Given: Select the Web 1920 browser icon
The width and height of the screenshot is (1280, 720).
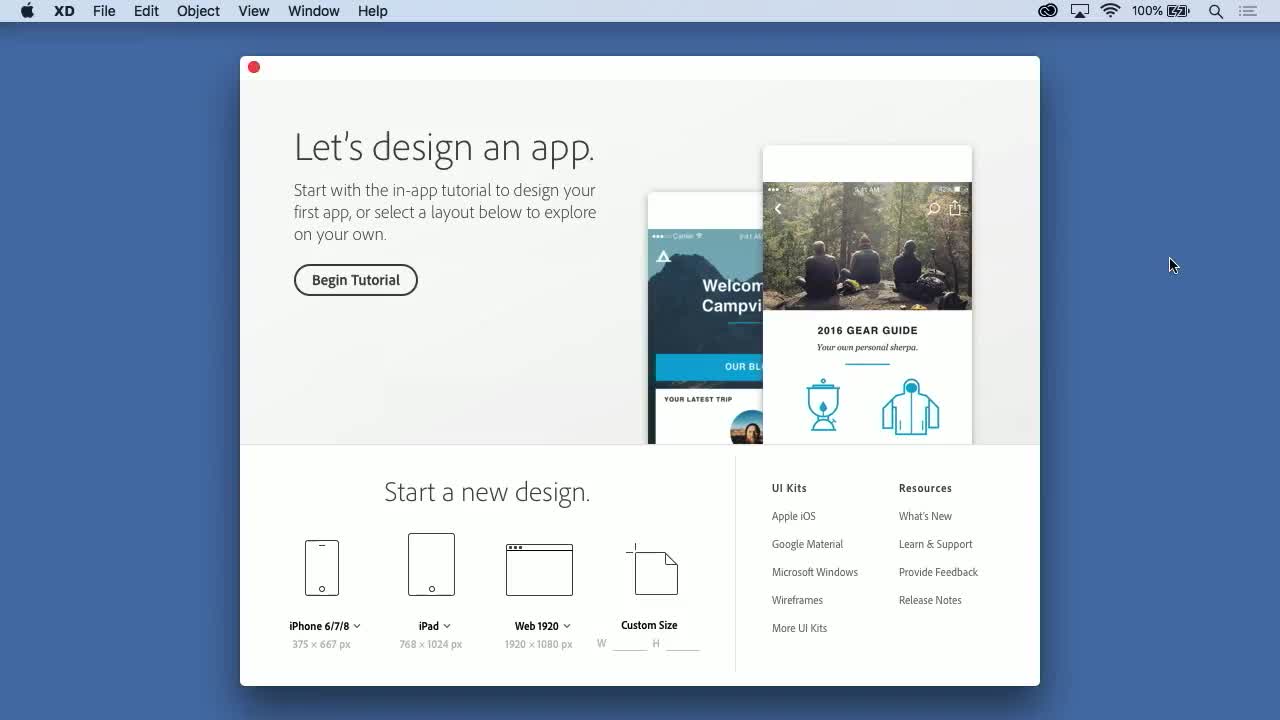Looking at the screenshot, I should coord(539,570).
